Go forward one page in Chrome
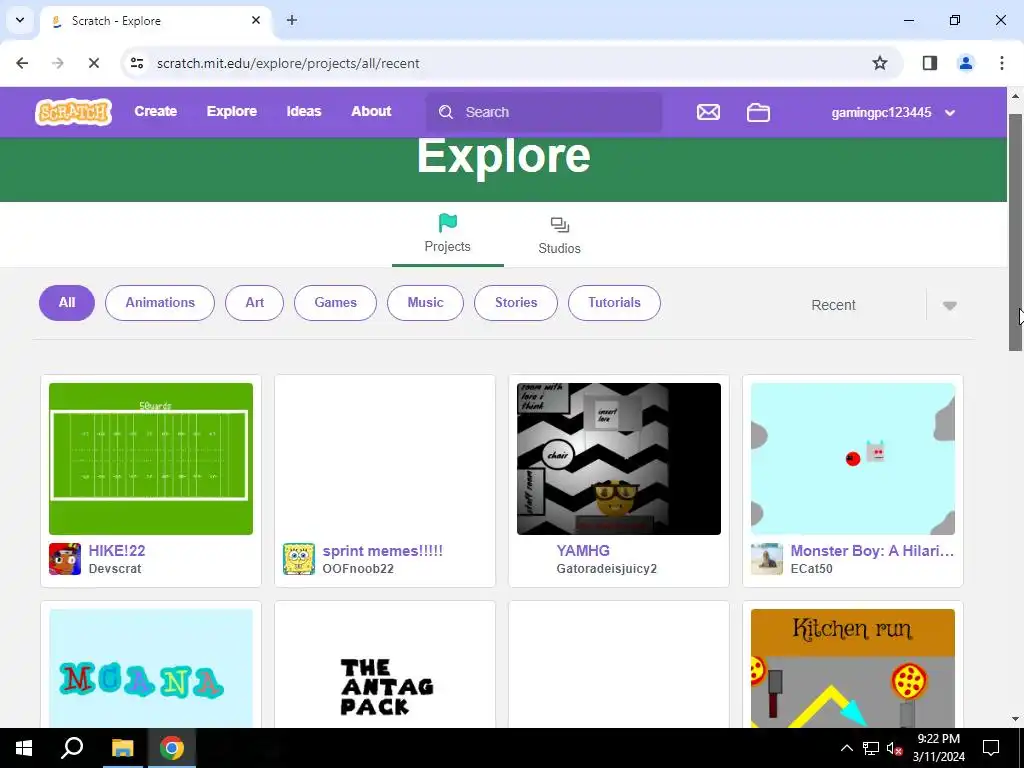 tap(57, 63)
